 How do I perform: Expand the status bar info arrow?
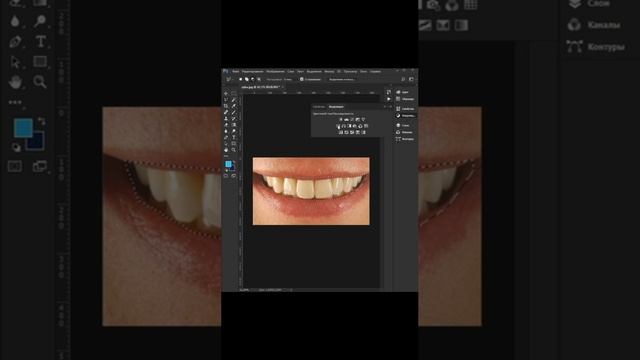point(291,290)
